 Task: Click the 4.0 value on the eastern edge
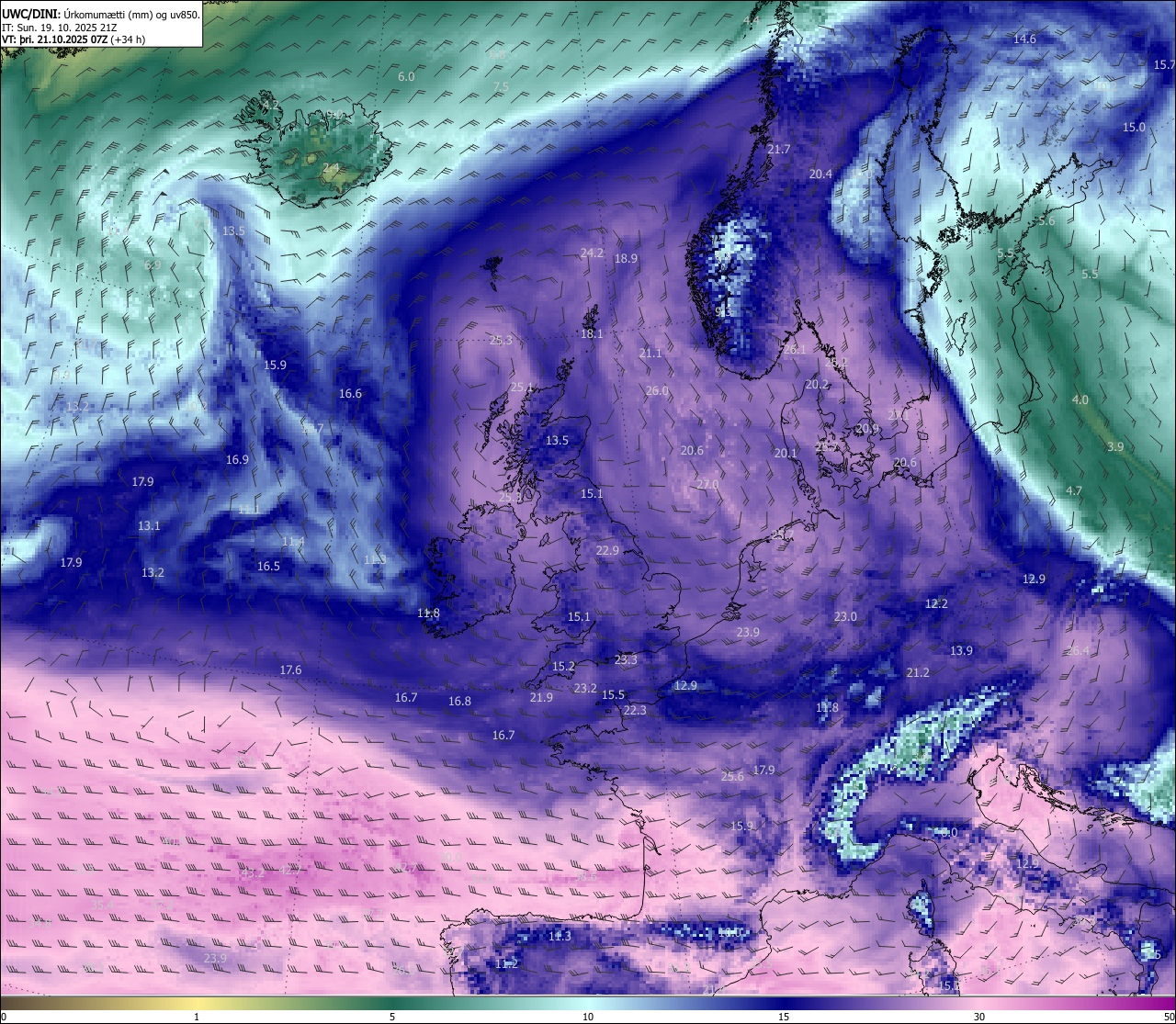tap(1080, 399)
